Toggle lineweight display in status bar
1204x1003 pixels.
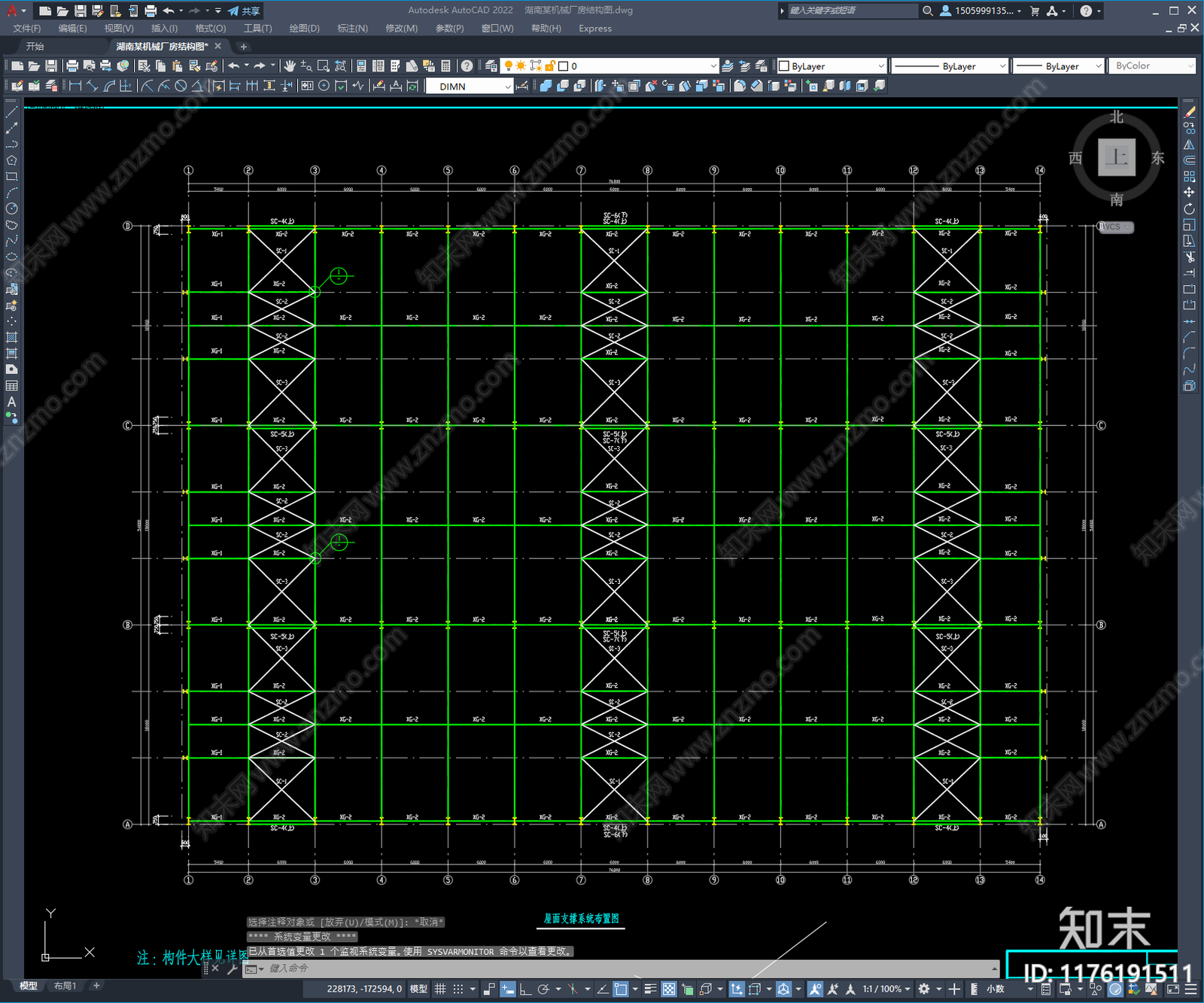(x=651, y=989)
